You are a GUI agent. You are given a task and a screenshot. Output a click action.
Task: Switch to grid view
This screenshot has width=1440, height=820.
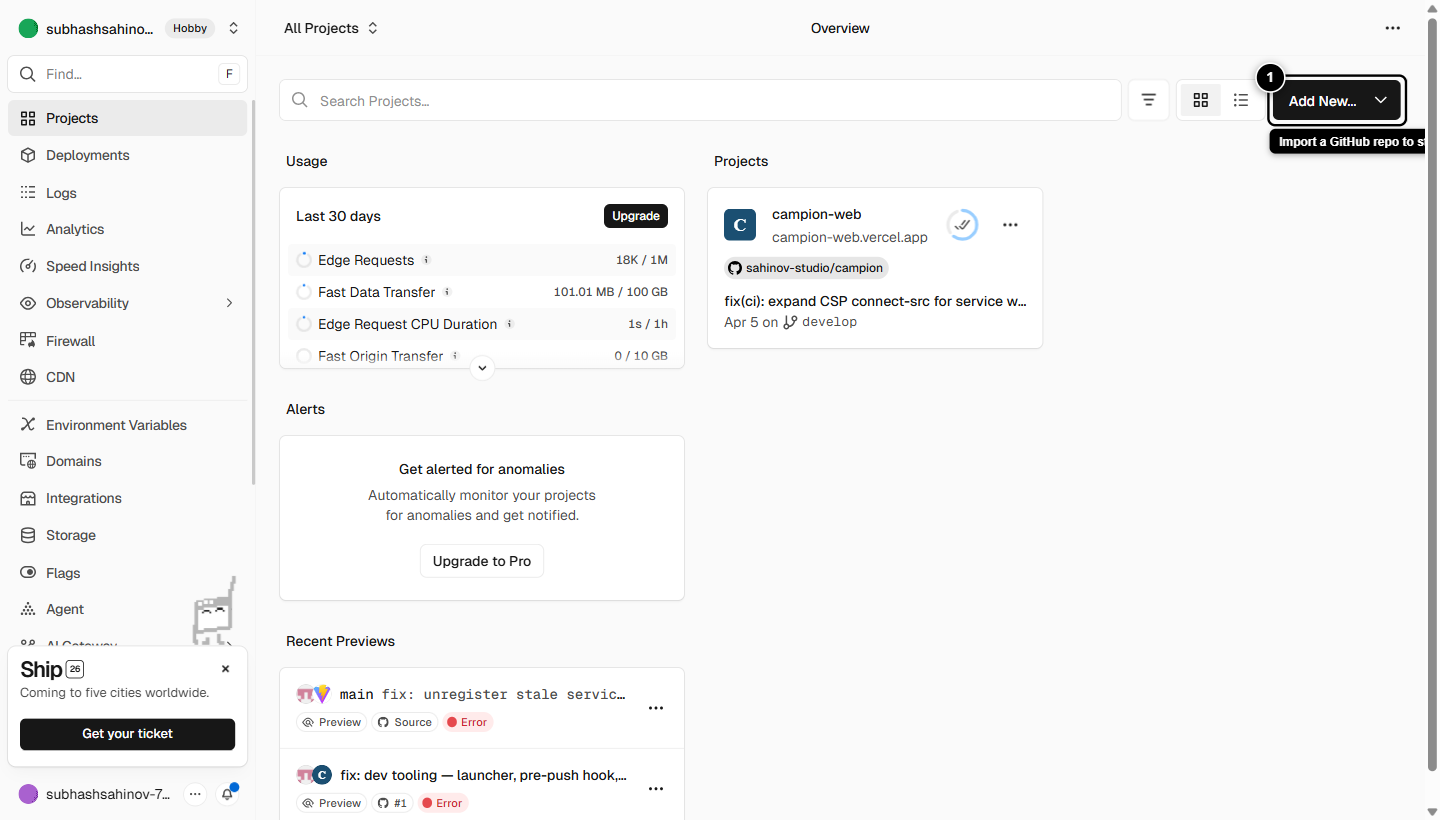point(1201,100)
